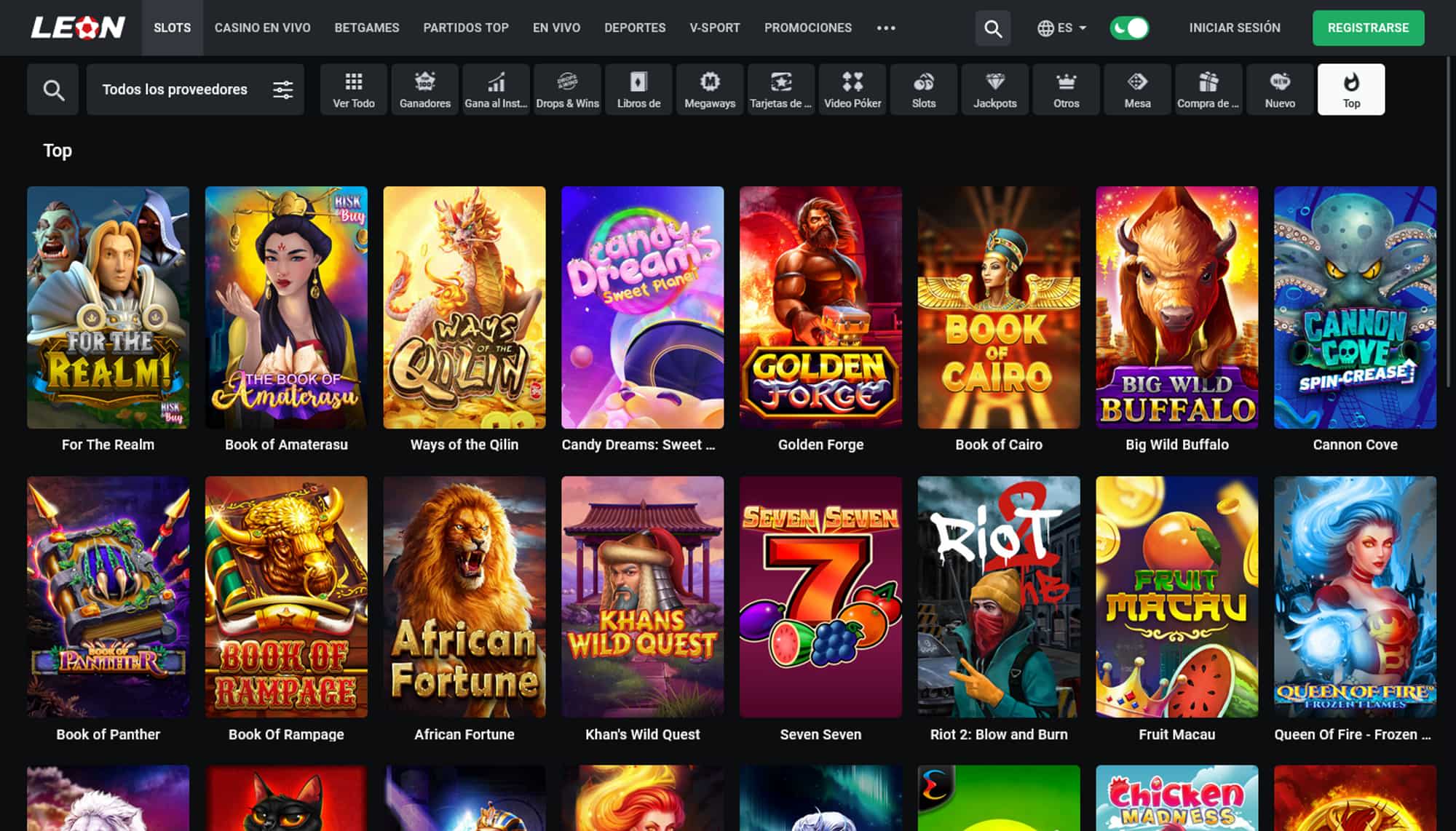Go to the Betgames tab
Viewport: 1456px width, 831px height.
367,28
